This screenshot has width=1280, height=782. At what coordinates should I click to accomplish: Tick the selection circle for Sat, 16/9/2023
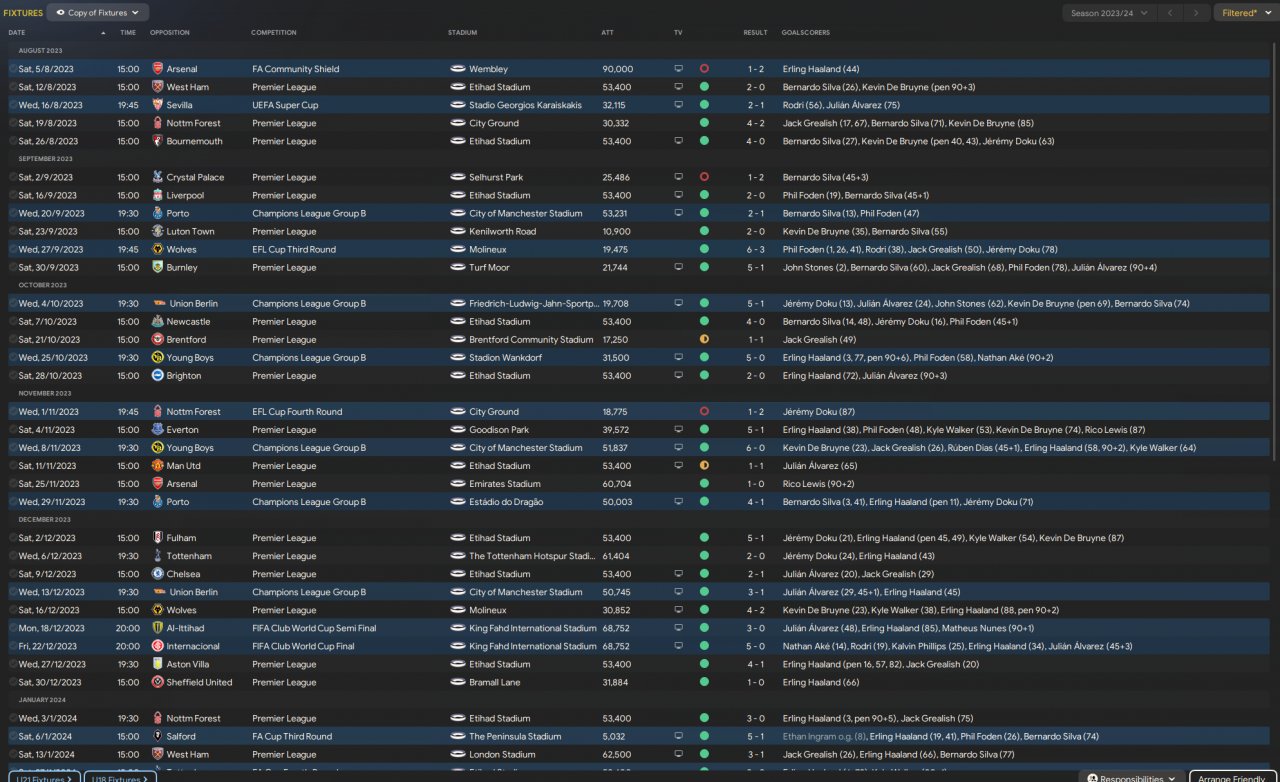pos(13,195)
